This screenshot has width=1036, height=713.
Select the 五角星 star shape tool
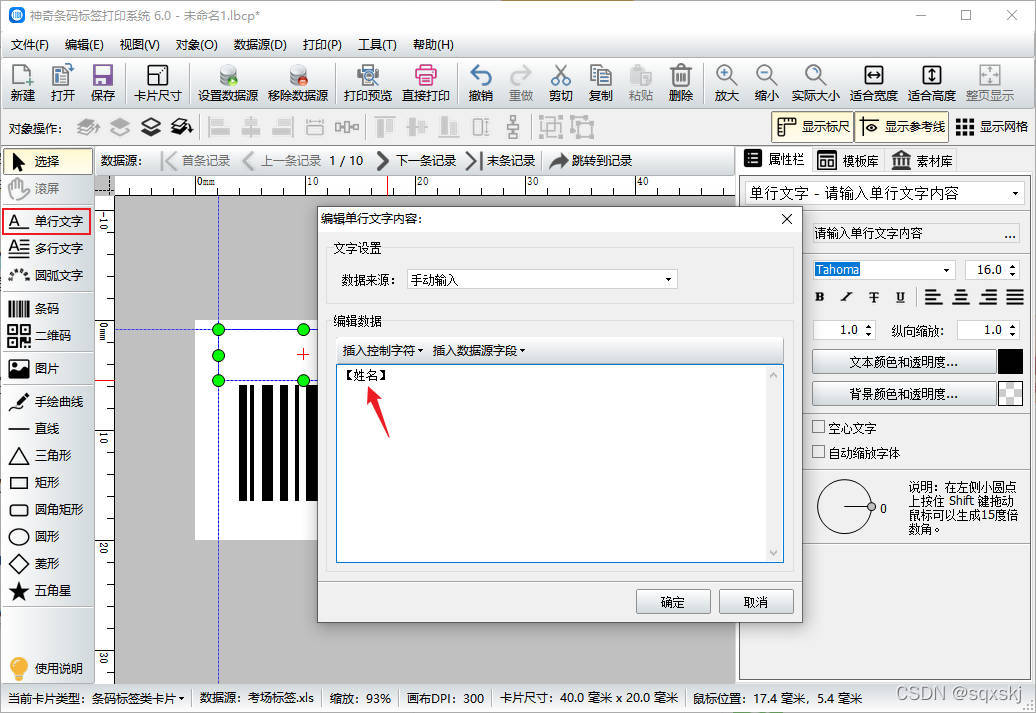(40, 591)
